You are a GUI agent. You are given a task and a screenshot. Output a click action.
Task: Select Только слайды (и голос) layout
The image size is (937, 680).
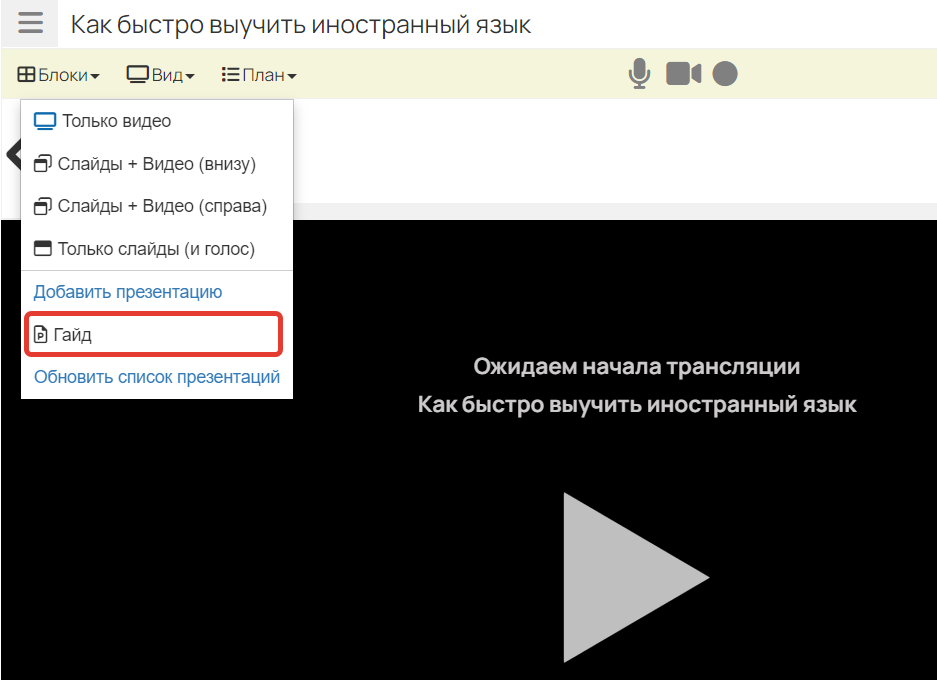157,249
